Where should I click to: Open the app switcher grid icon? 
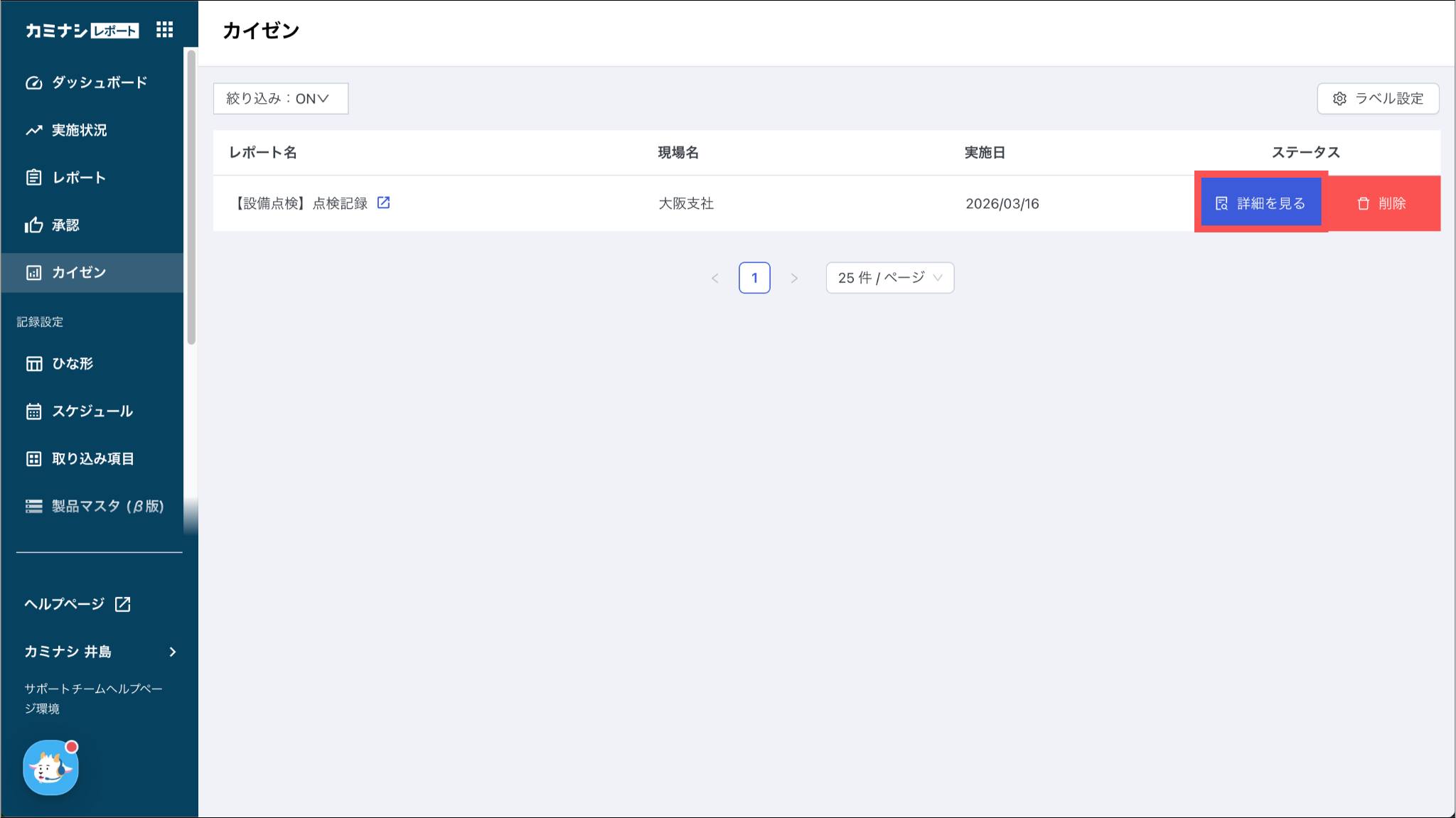click(x=164, y=30)
